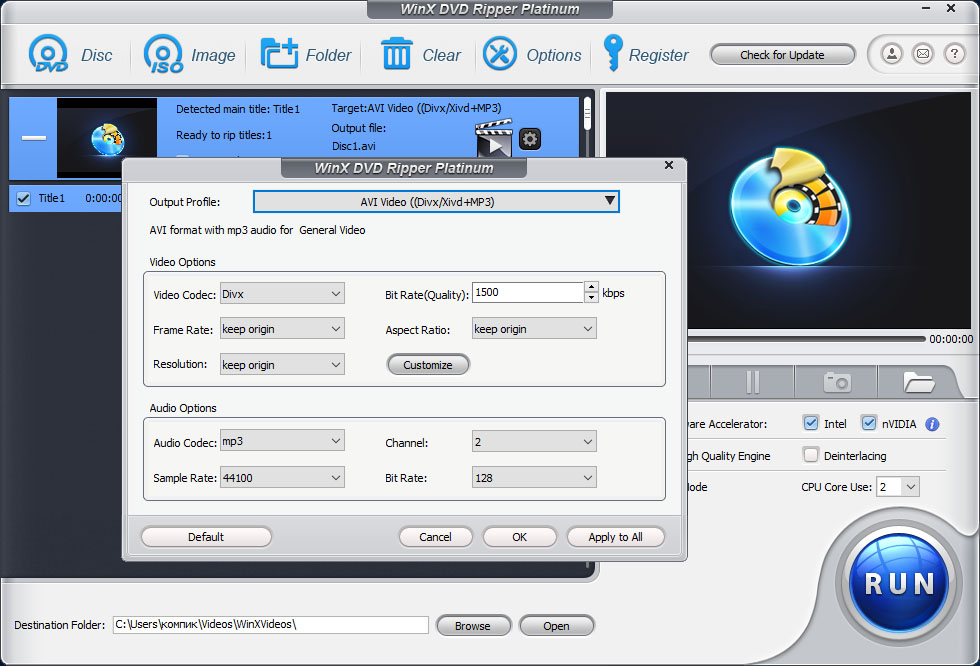
Task: Click the nVIDIA info icon
Action: click(x=932, y=424)
